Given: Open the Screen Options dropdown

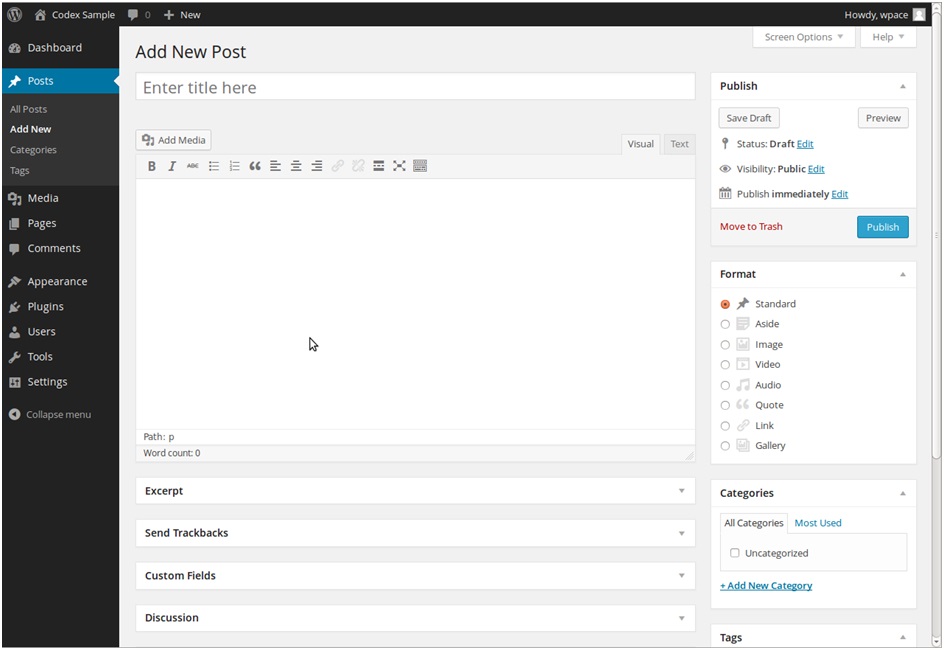Looking at the screenshot, I should [x=803, y=37].
